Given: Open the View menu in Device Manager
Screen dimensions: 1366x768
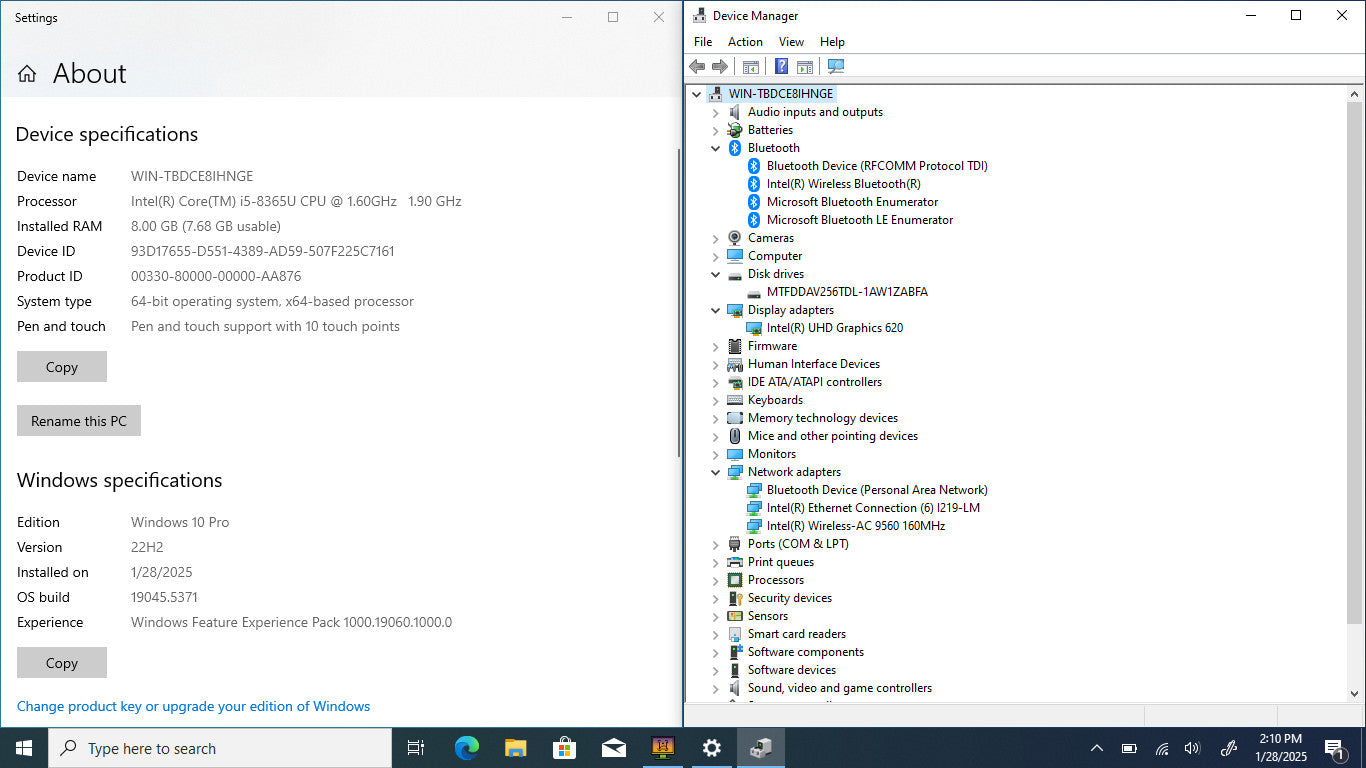Looking at the screenshot, I should pyautogui.click(x=791, y=42).
